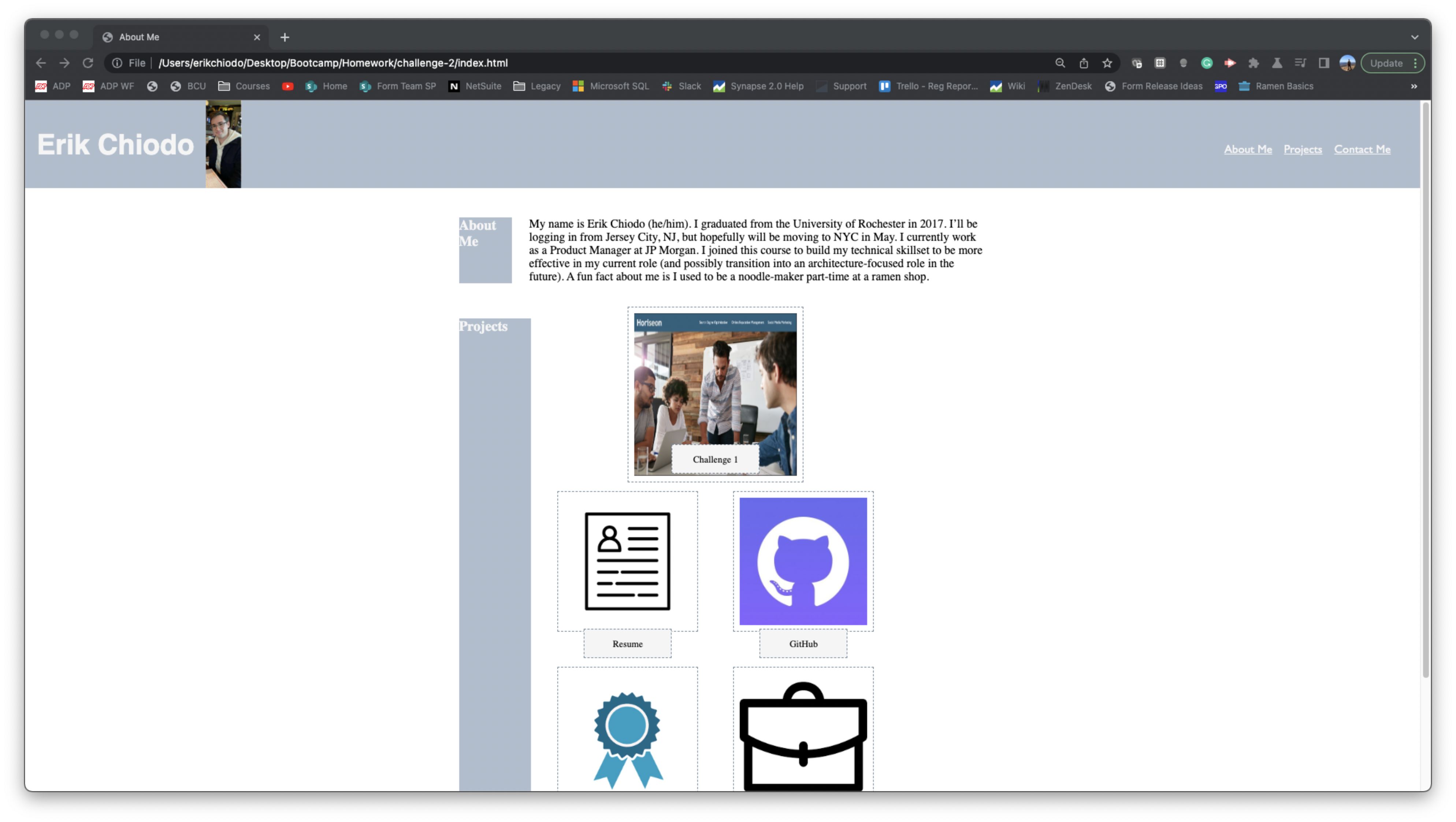The height and width of the screenshot is (822, 1456).
Task: Click the Contact Me navigation link
Action: [1362, 149]
